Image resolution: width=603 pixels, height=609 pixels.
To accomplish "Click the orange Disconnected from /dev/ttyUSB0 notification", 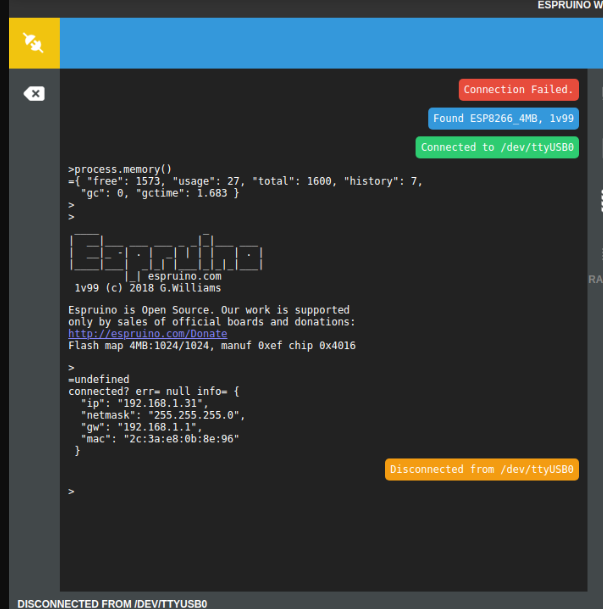I will coord(481,470).
